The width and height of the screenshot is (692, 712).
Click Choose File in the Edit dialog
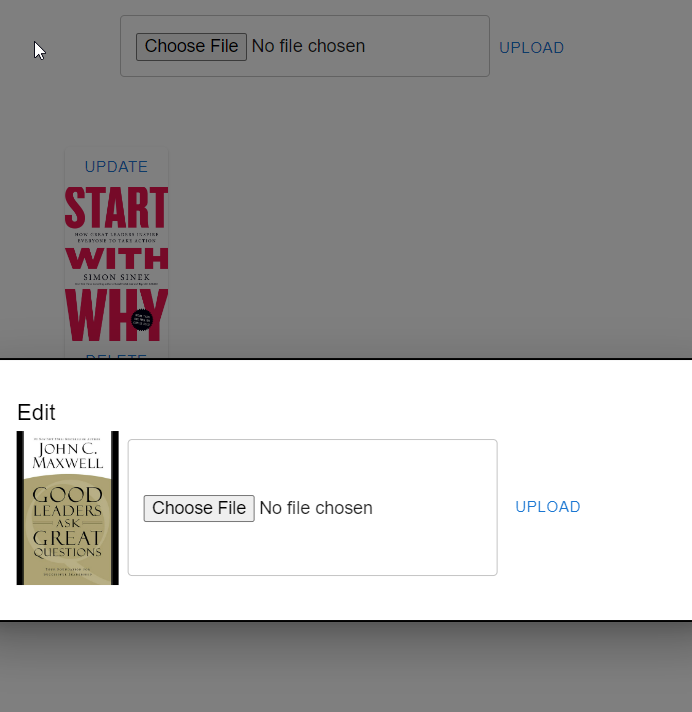(x=199, y=508)
